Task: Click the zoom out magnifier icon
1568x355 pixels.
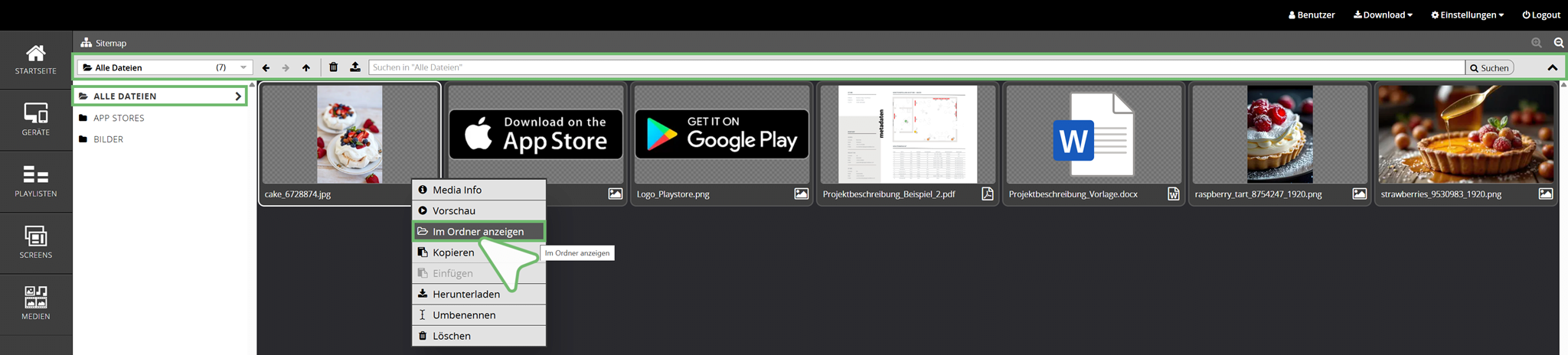Action: click(x=1558, y=43)
